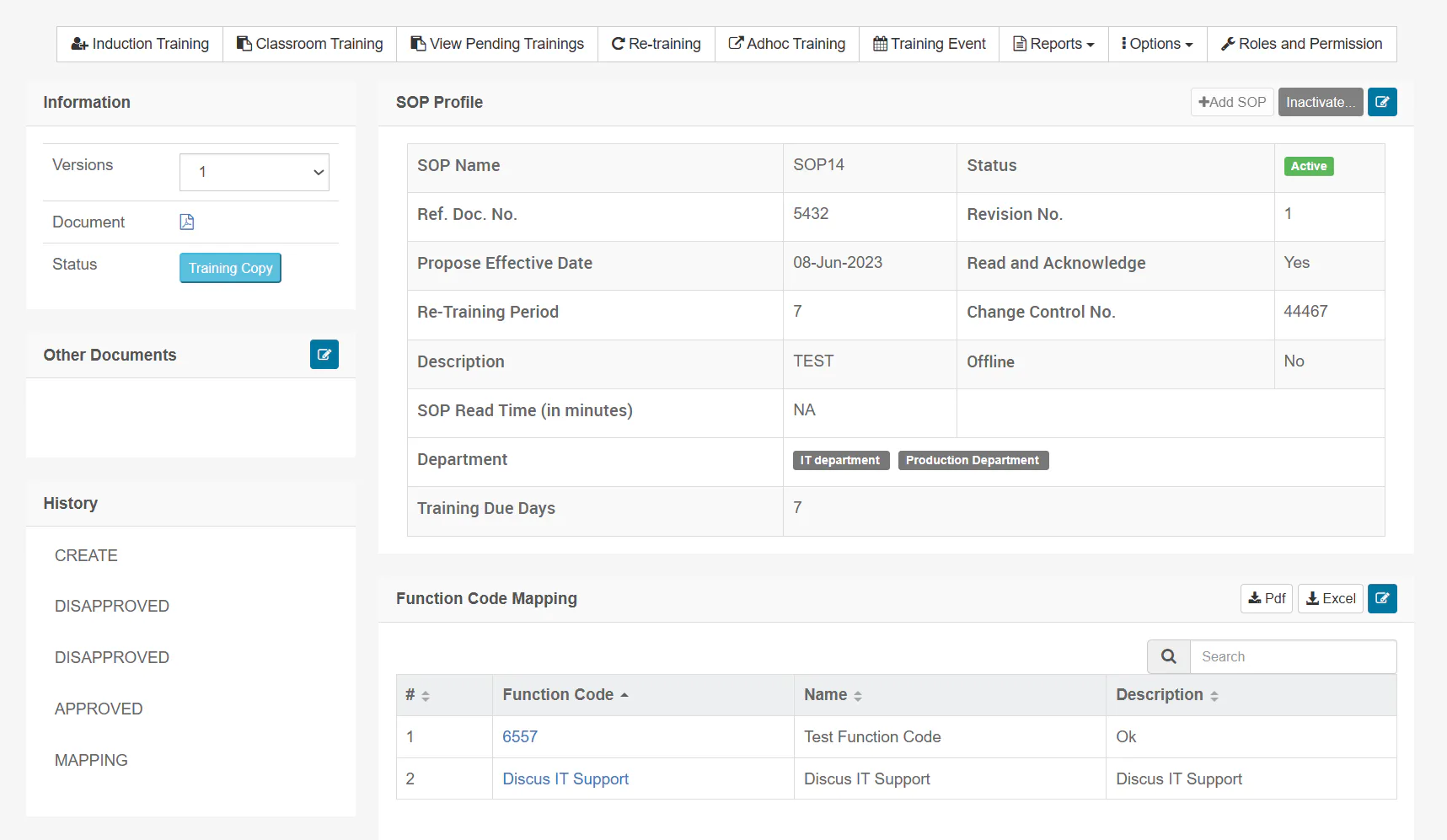1447x840 pixels.
Task: Go to Classroom Training
Action: [x=309, y=44]
